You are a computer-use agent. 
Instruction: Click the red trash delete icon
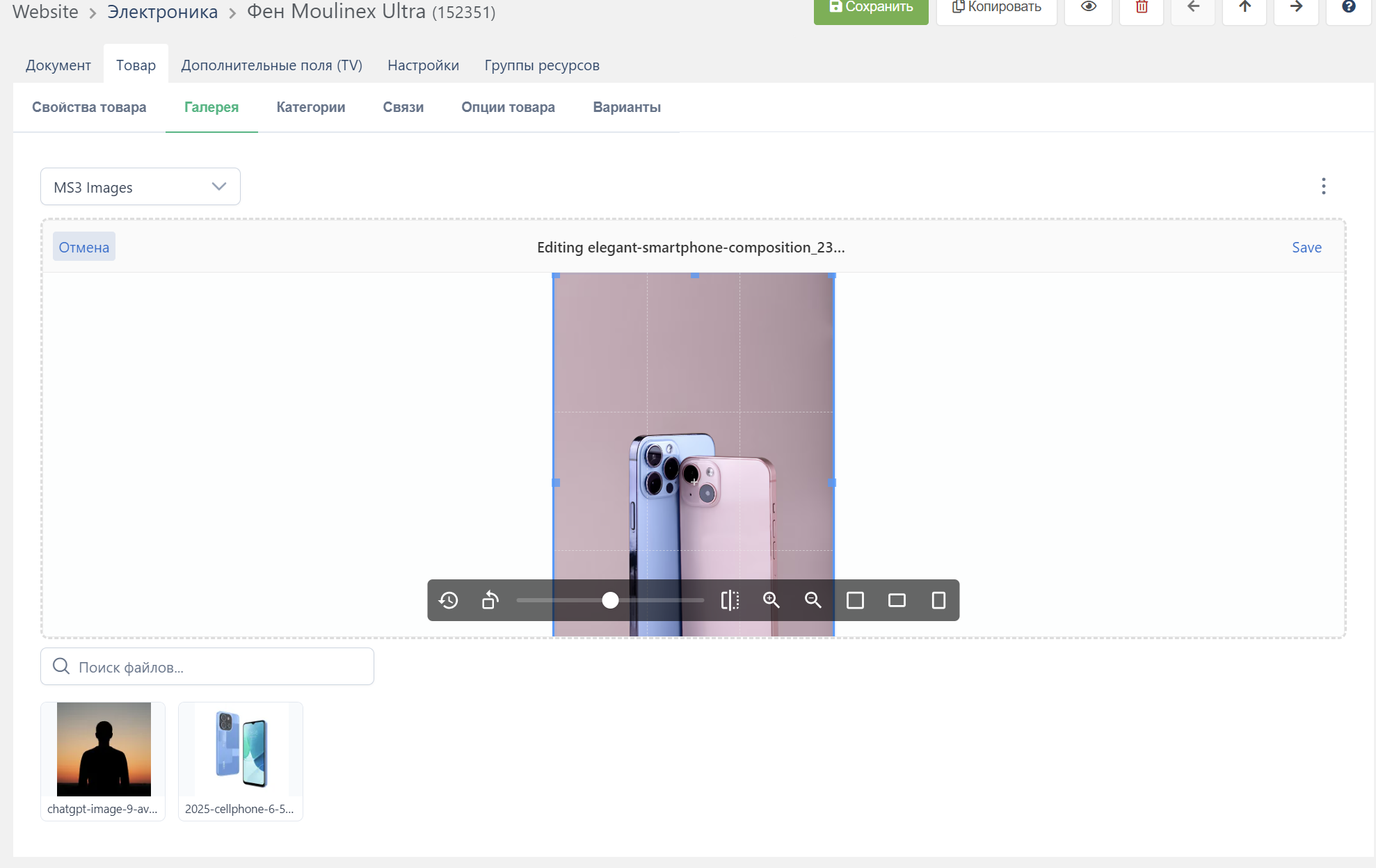(x=1142, y=7)
